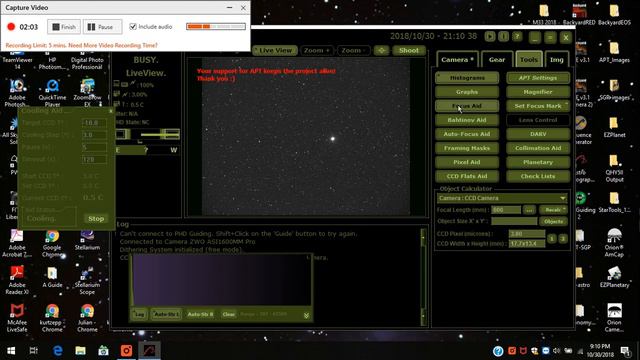The width and height of the screenshot is (640, 360).
Task: Toggle Log mode in histogram panel
Action: [140, 314]
